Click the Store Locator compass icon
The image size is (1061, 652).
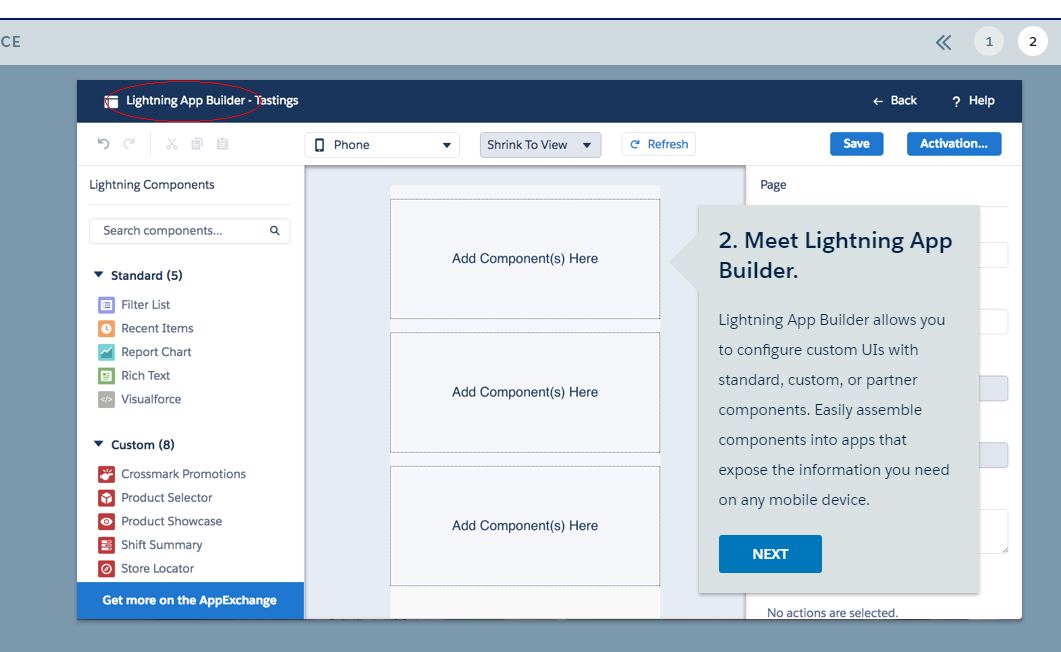coord(106,569)
